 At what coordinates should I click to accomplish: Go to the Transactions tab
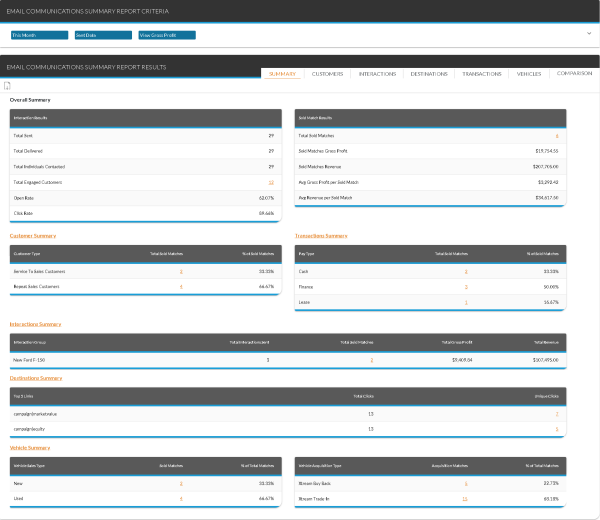coord(482,73)
